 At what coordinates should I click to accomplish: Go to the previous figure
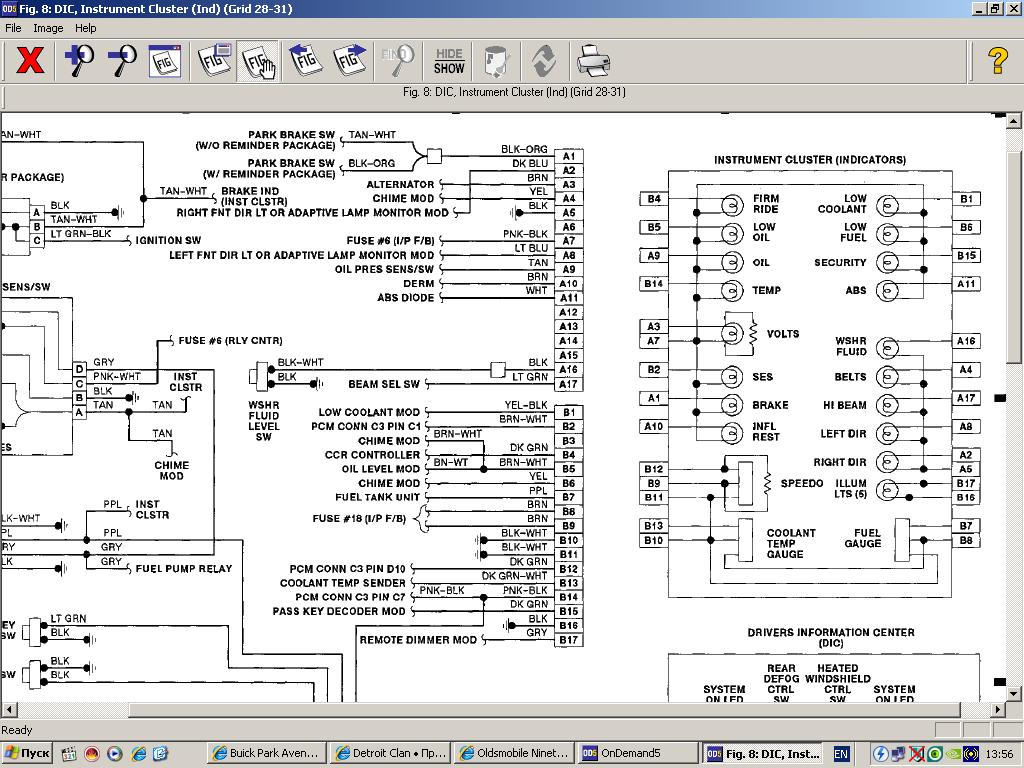pos(305,61)
